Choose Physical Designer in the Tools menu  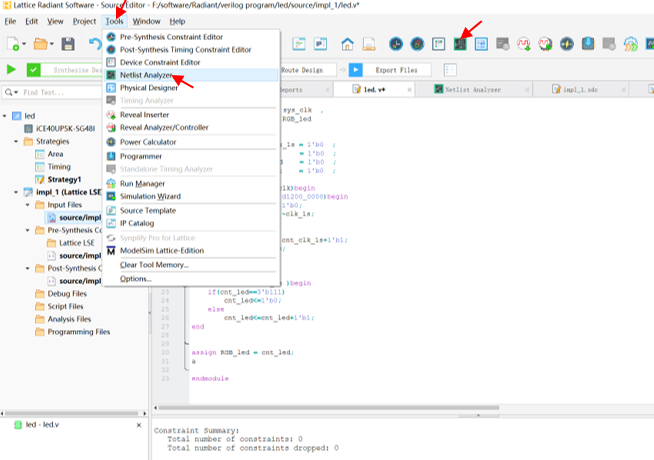(191, 88)
